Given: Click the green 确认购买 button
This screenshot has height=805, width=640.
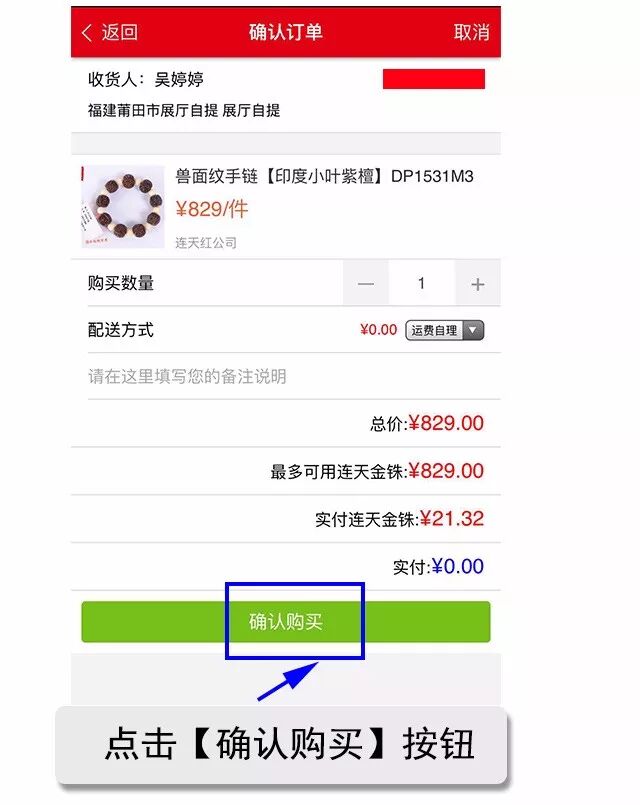Looking at the screenshot, I should 286,622.
